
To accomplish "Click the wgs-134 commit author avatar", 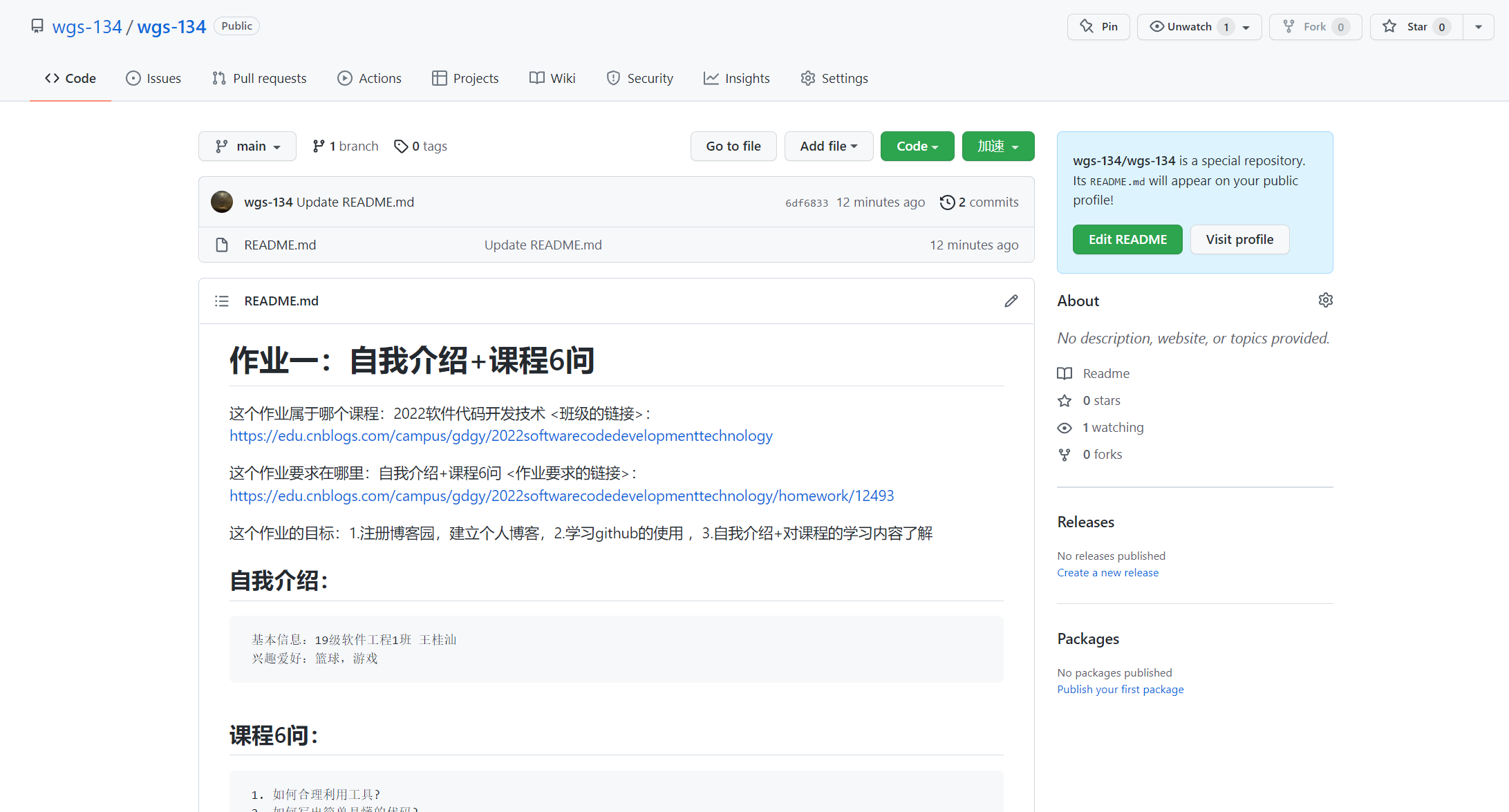I will point(222,202).
